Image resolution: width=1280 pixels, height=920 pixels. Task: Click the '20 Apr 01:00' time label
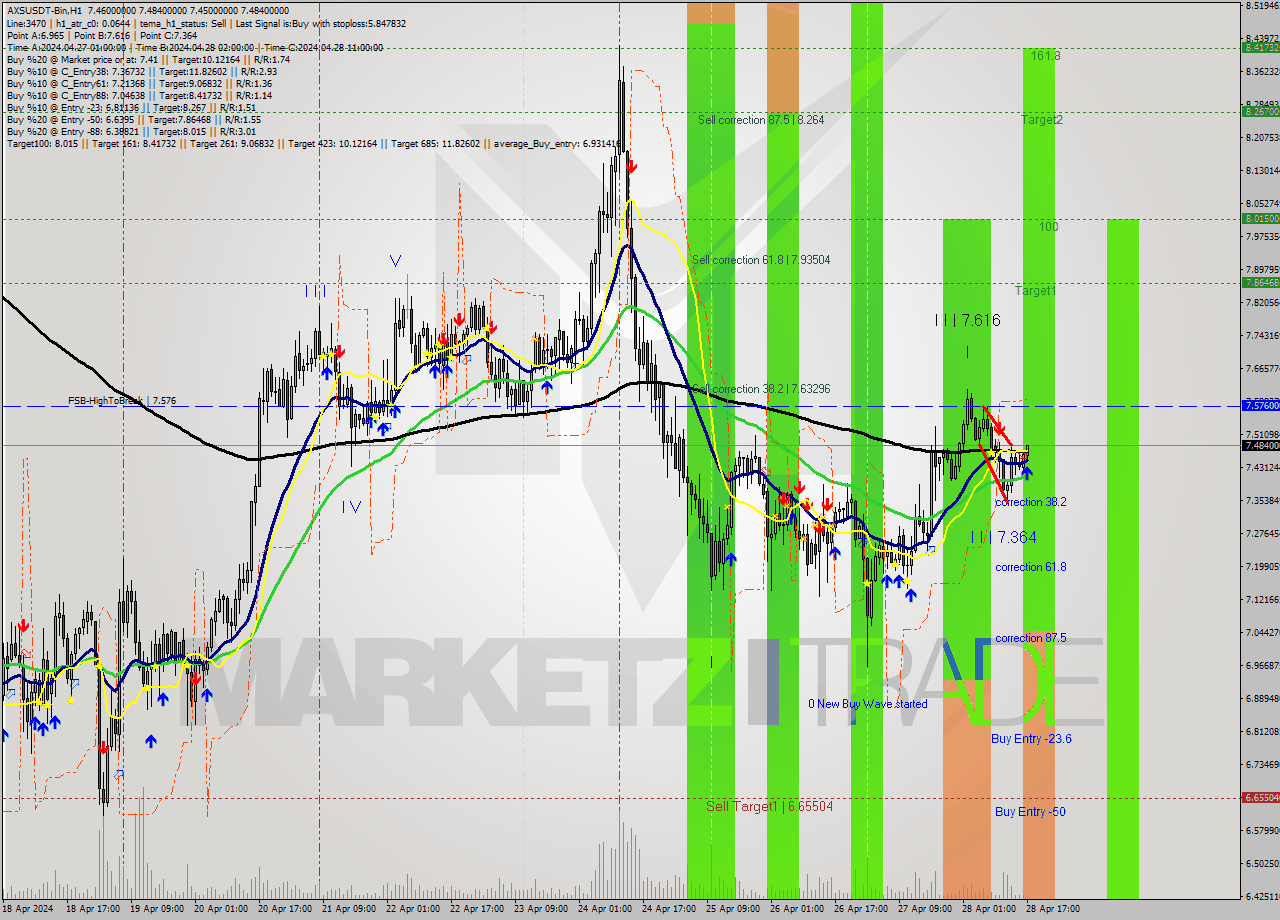[x=222, y=909]
